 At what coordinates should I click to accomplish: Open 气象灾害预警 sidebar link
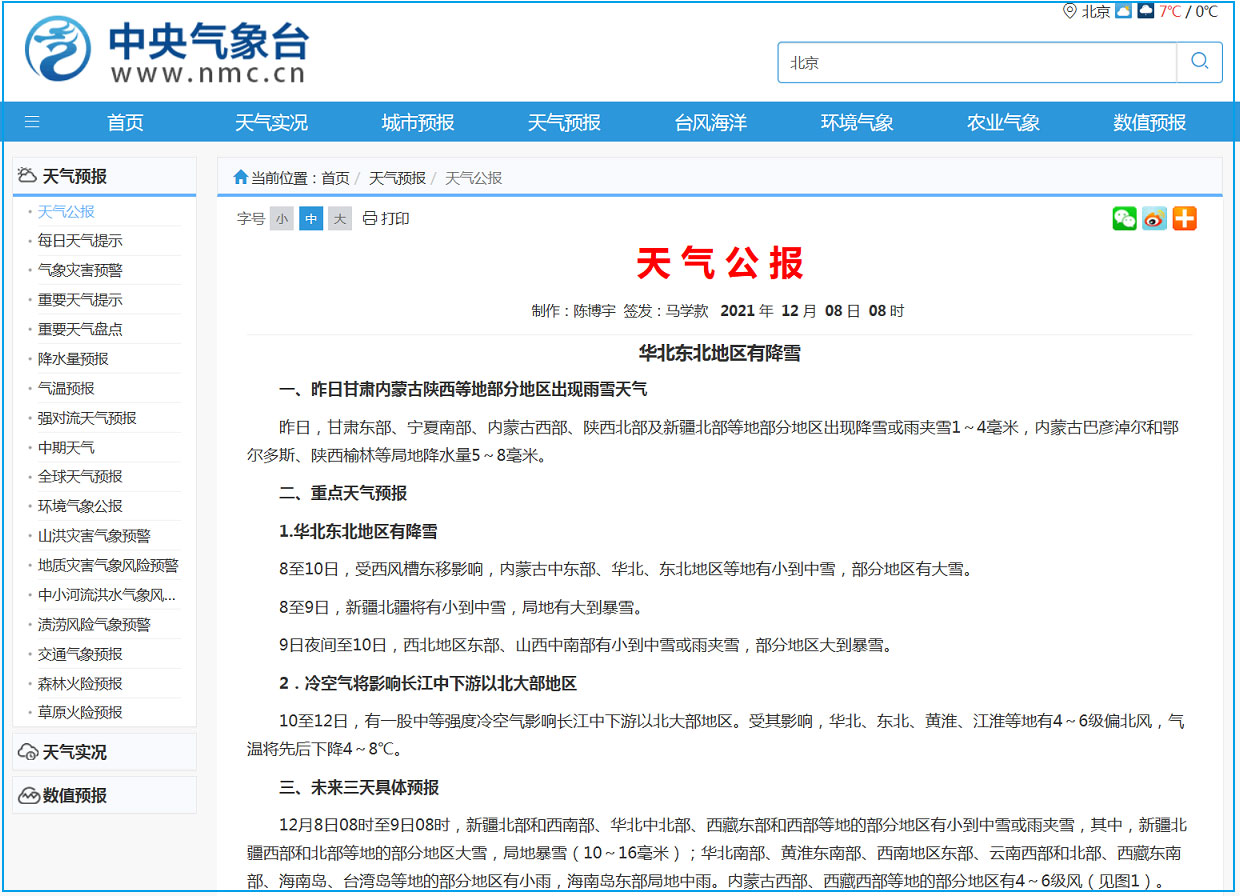[80, 270]
